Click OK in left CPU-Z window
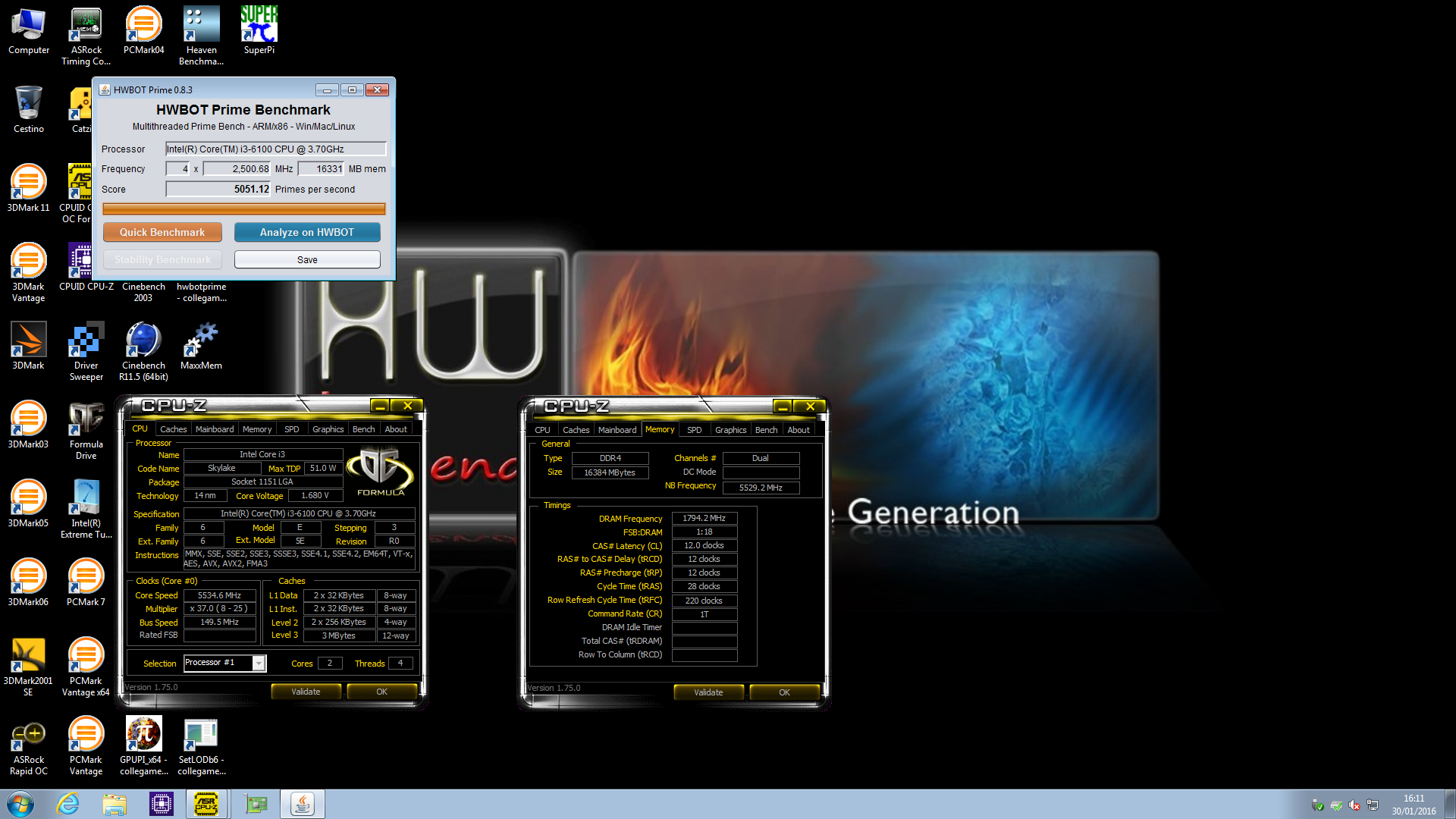1456x819 pixels. tap(381, 692)
